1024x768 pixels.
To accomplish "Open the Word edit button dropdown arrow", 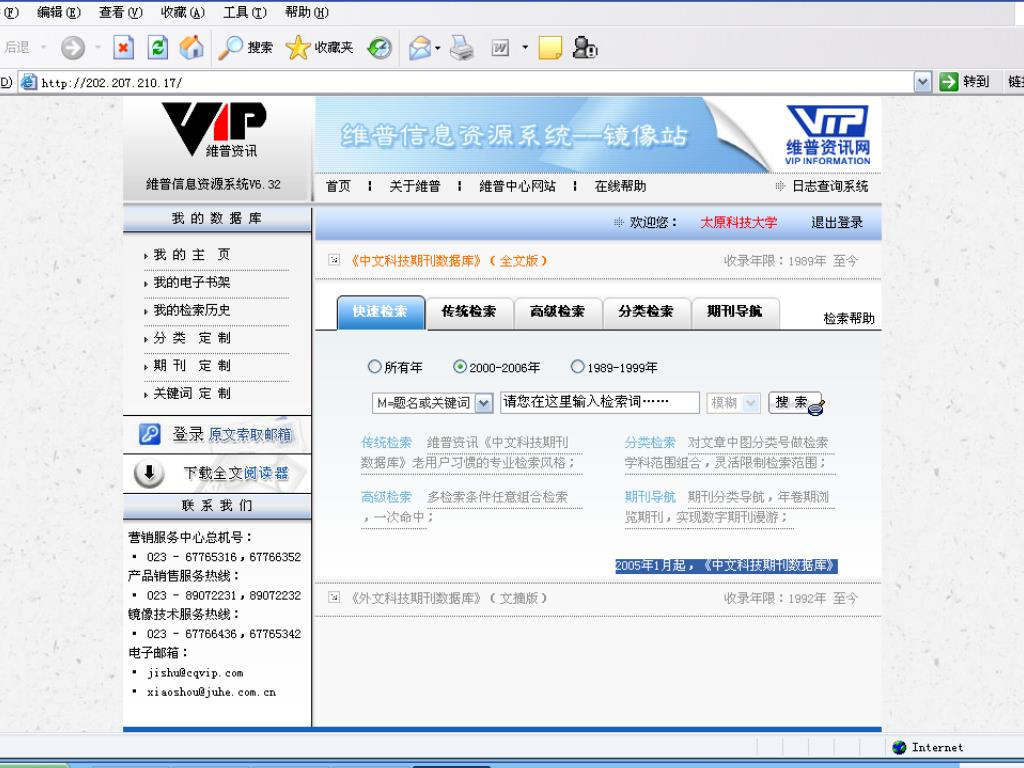I will [524, 47].
